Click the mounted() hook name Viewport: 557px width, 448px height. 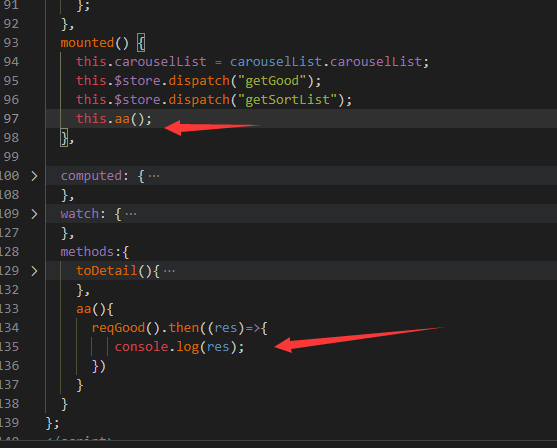[87, 43]
